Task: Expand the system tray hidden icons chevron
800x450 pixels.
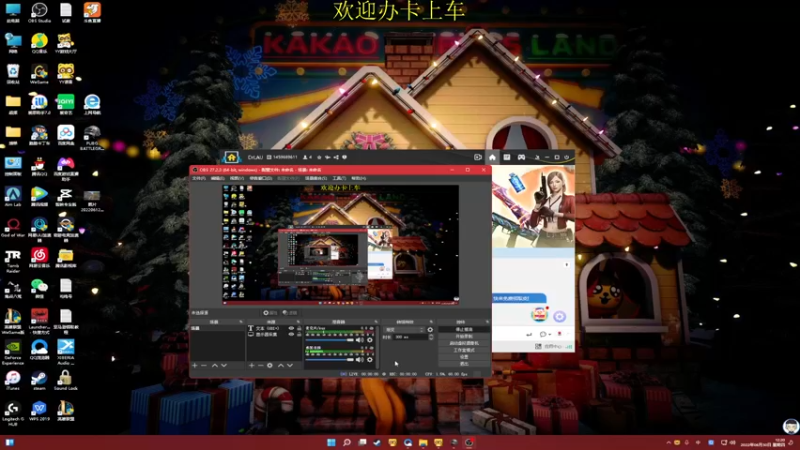Action: pos(668,443)
